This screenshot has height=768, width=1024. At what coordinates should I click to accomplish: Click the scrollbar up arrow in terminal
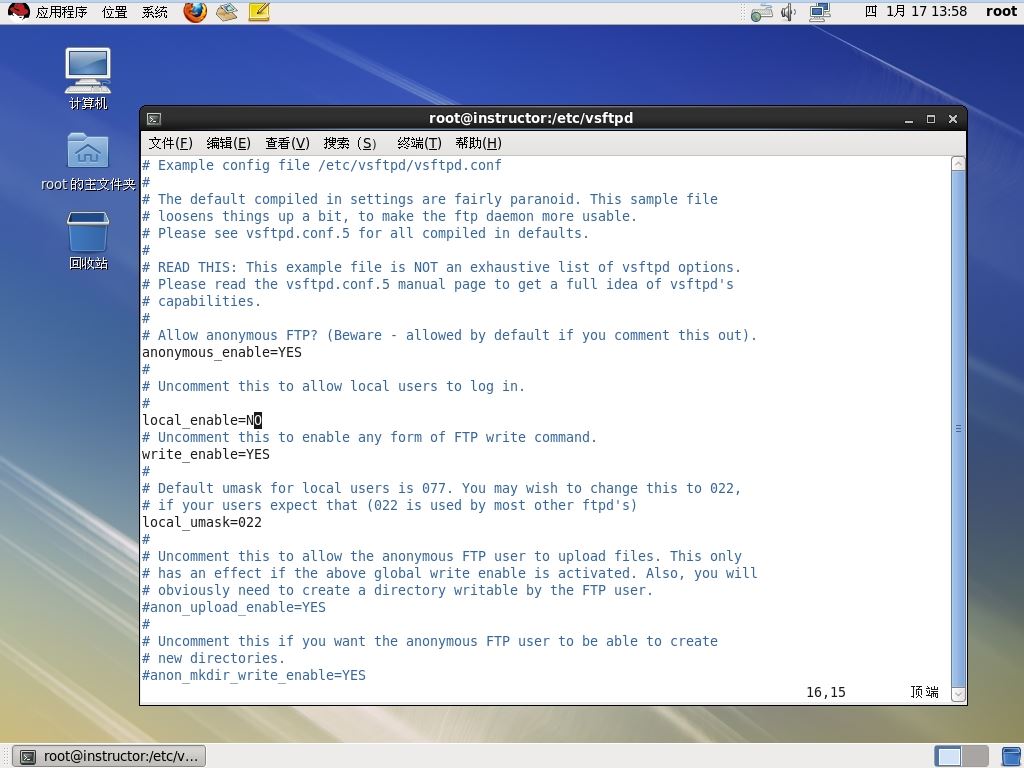coord(958,163)
